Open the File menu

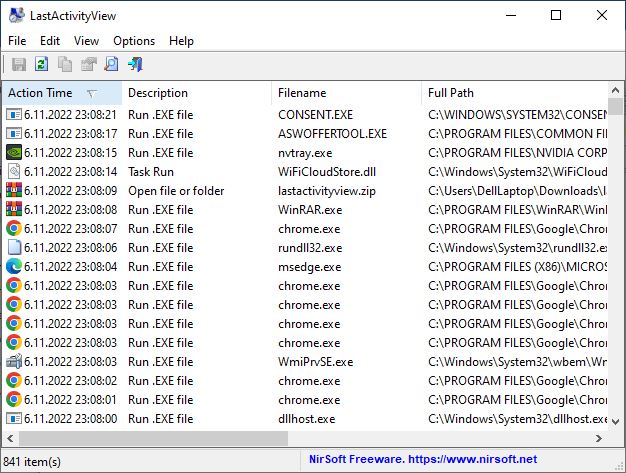pos(17,41)
